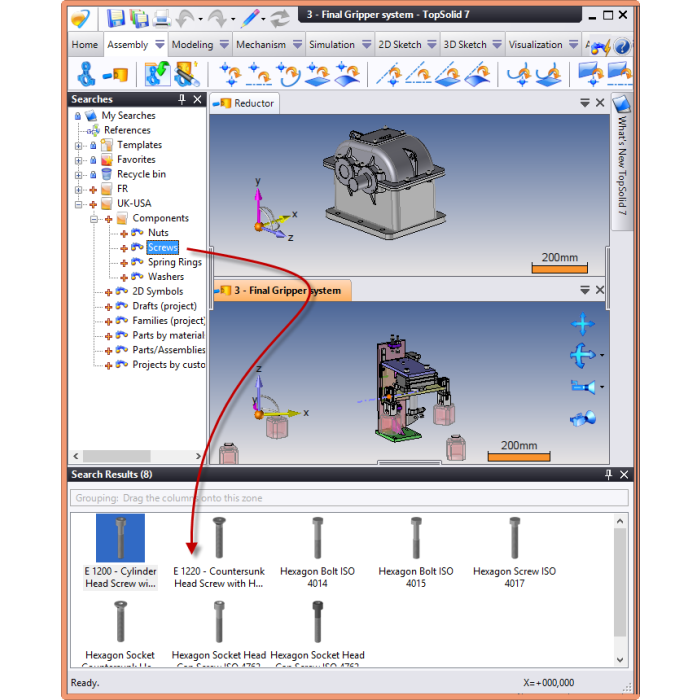Click the Edit pencil icon
Image resolution: width=700 pixels, height=700 pixels.
click(x=250, y=19)
